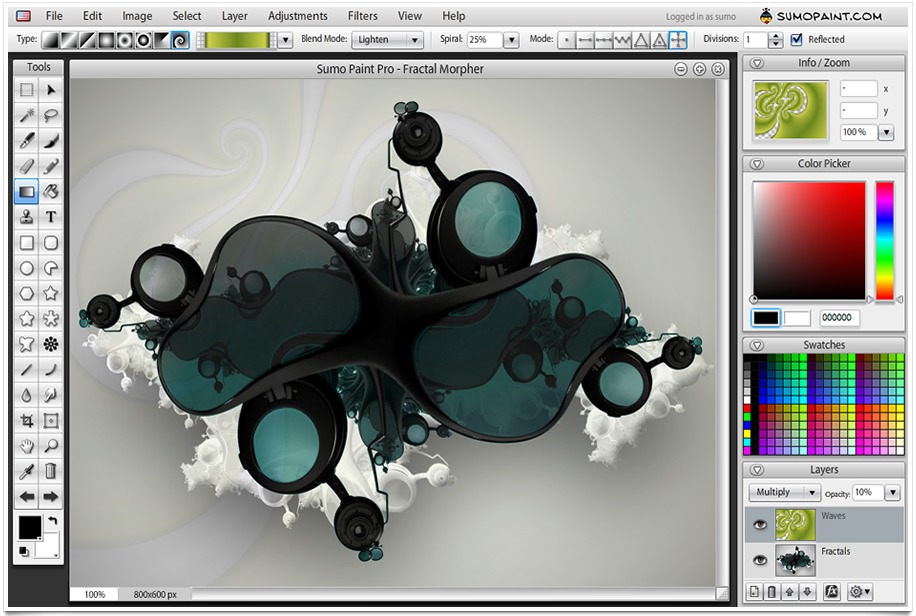
Task: Select the Crop tool
Action: [26, 420]
